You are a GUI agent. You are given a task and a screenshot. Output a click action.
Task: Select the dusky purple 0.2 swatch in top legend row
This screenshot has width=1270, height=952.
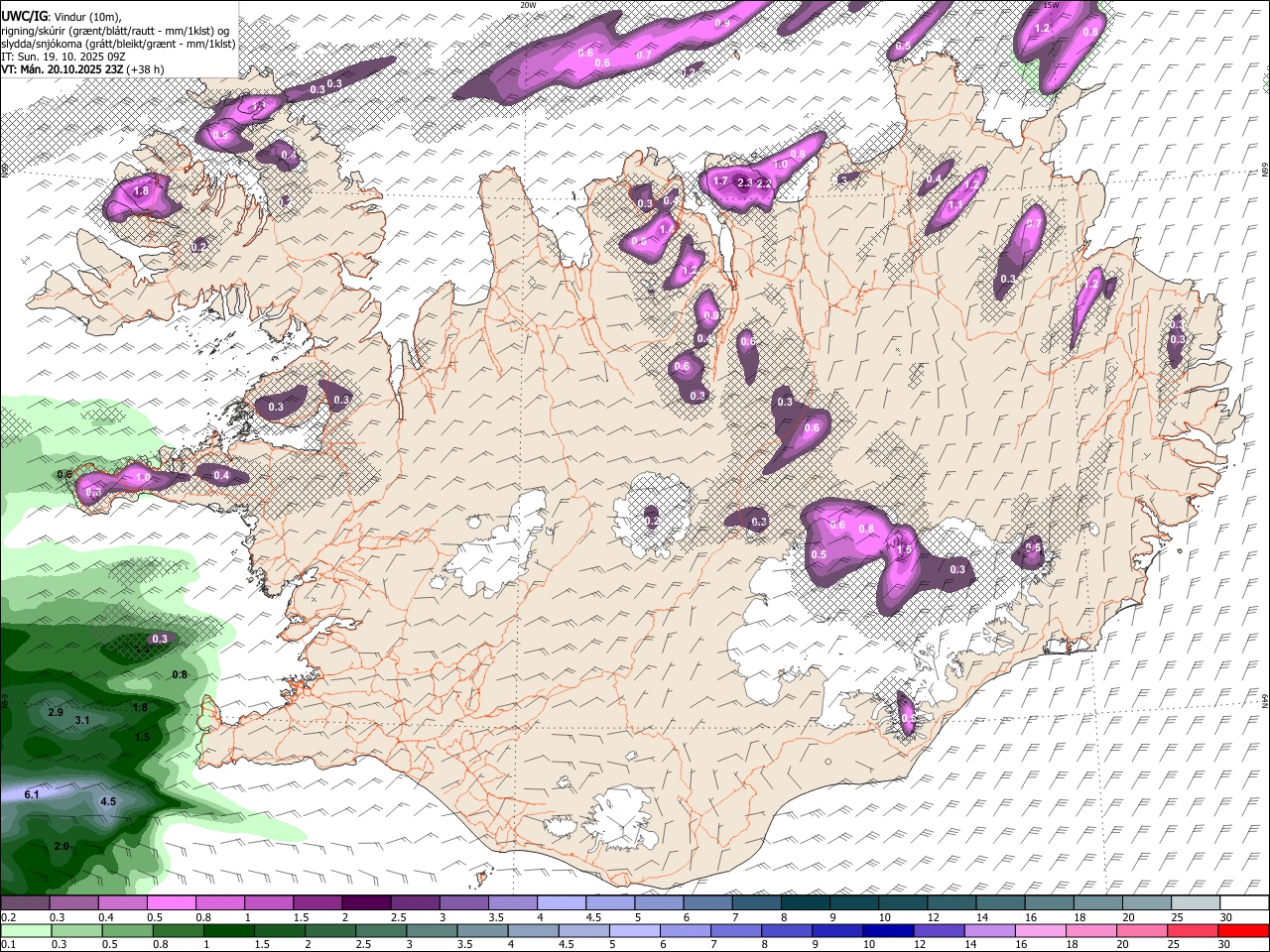click(x=25, y=903)
